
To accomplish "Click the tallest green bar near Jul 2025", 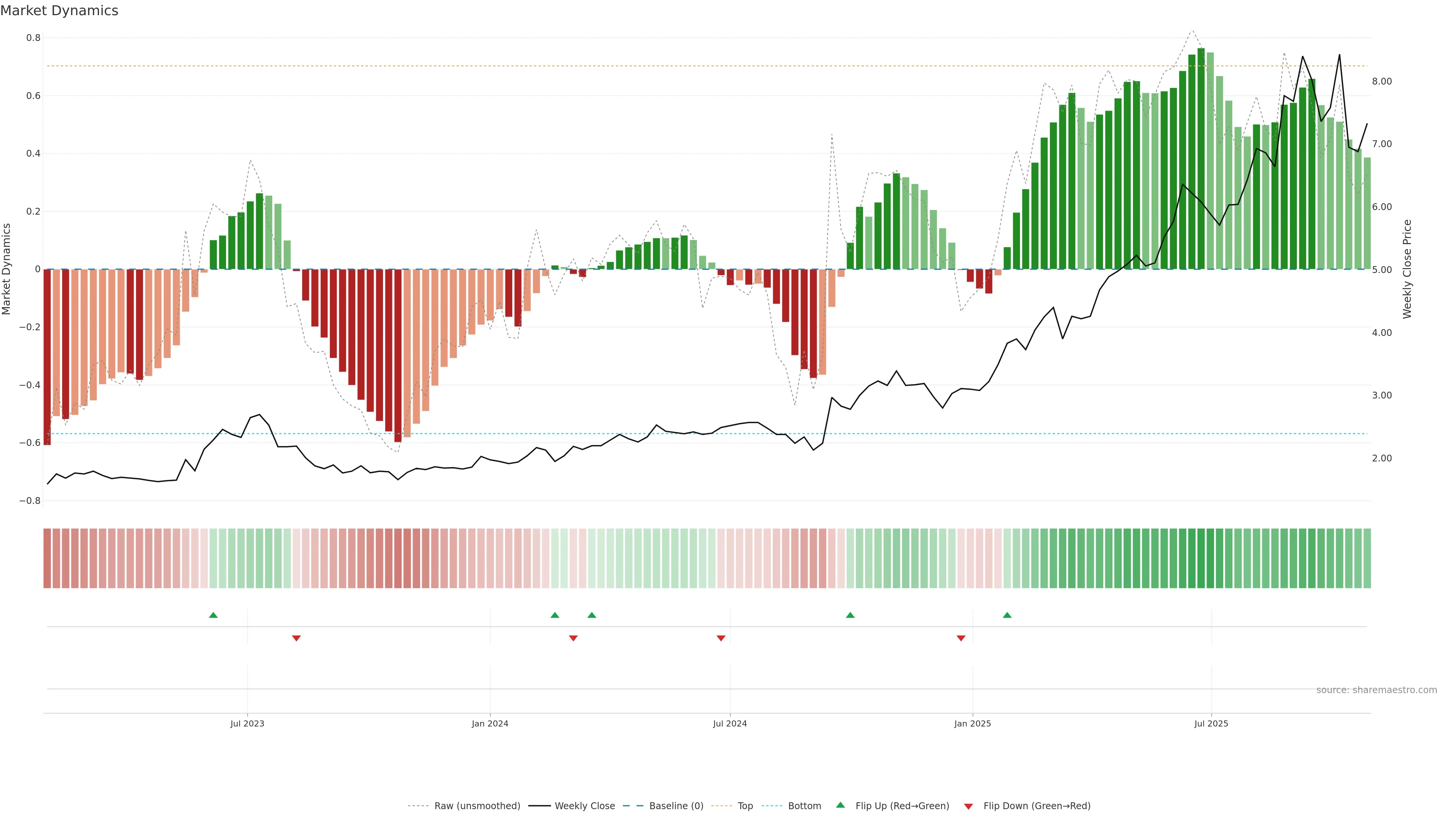I will pos(1201,158).
